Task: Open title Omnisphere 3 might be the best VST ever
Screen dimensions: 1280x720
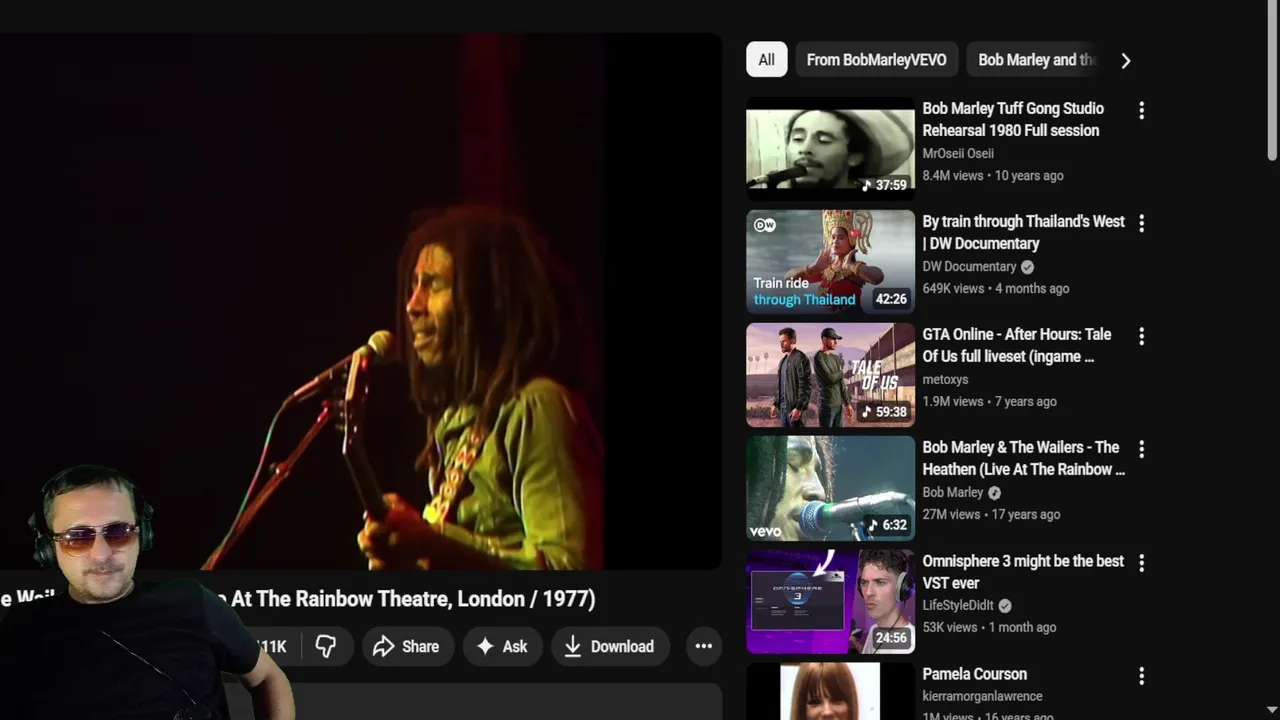Action: coord(1023,572)
